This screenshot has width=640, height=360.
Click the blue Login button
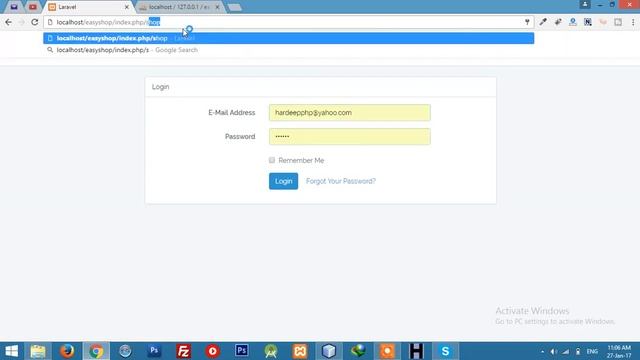pyautogui.click(x=283, y=181)
